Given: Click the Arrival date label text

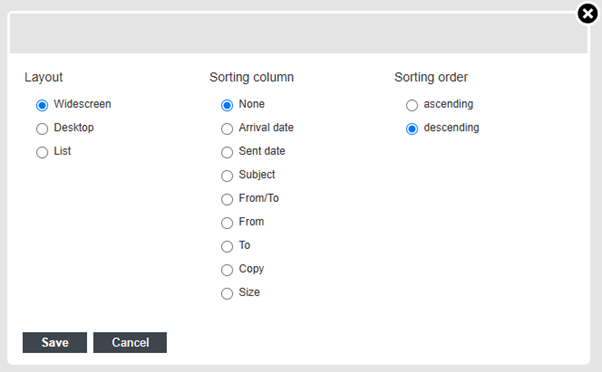Looking at the screenshot, I should point(266,127).
